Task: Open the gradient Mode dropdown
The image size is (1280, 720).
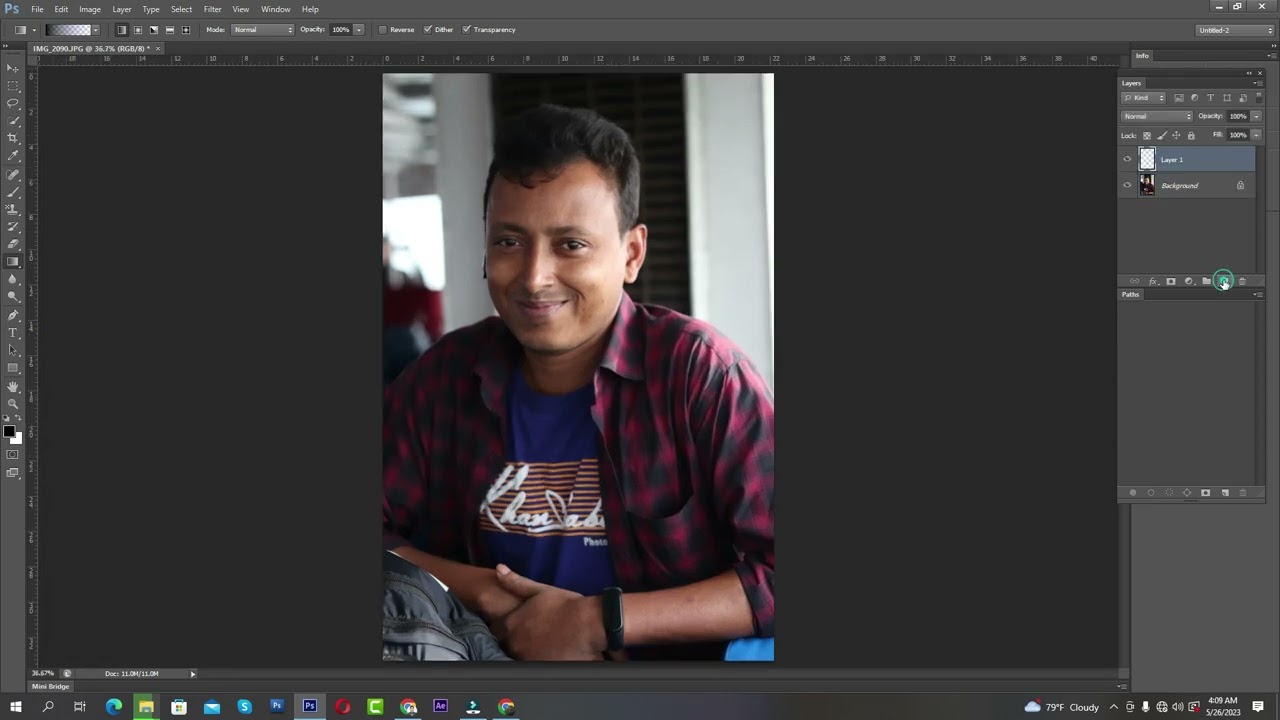Action: tap(263, 30)
